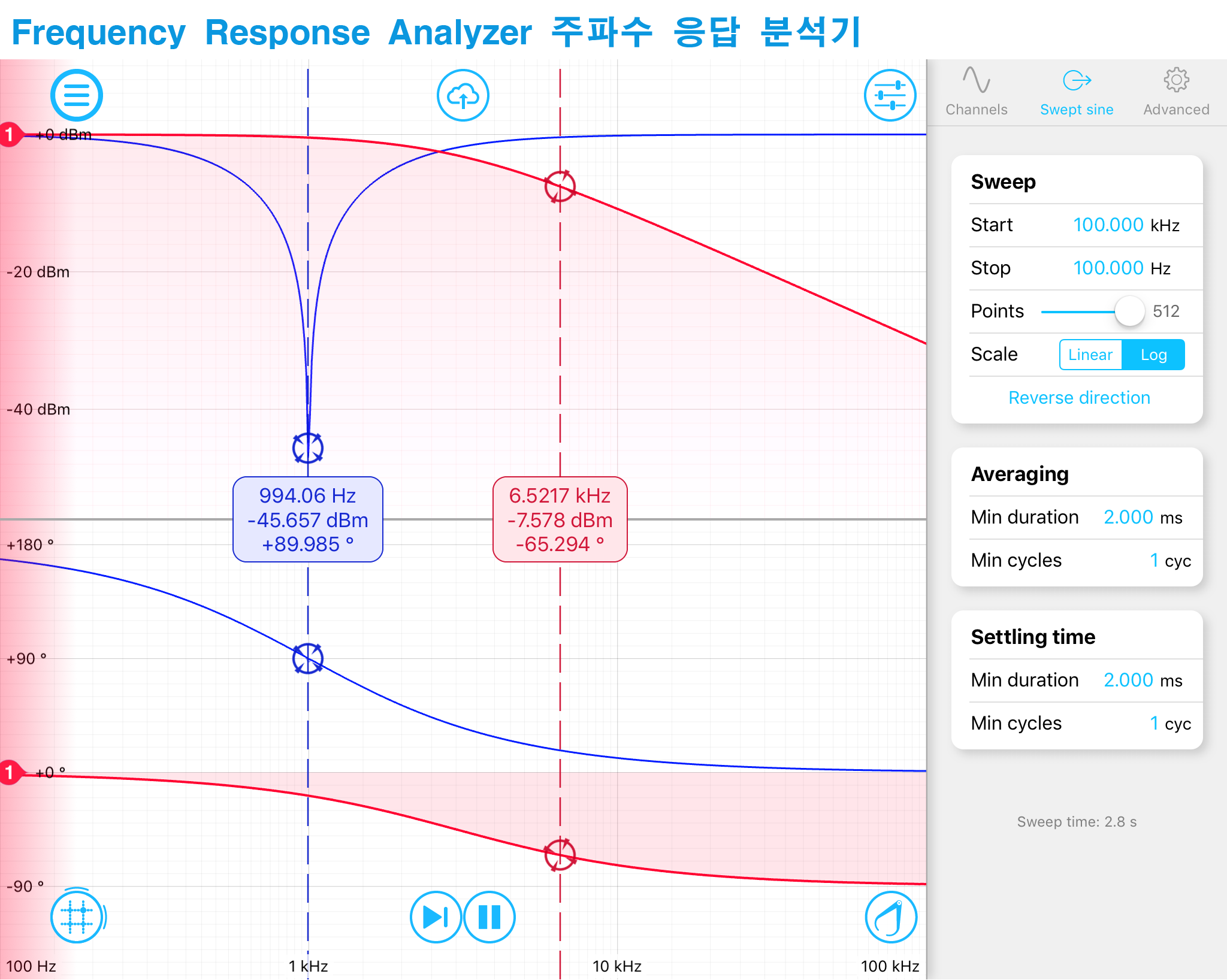Click the Points slider handle
The height and width of the screenshot is (980, 1227).
pos(1129,311)
